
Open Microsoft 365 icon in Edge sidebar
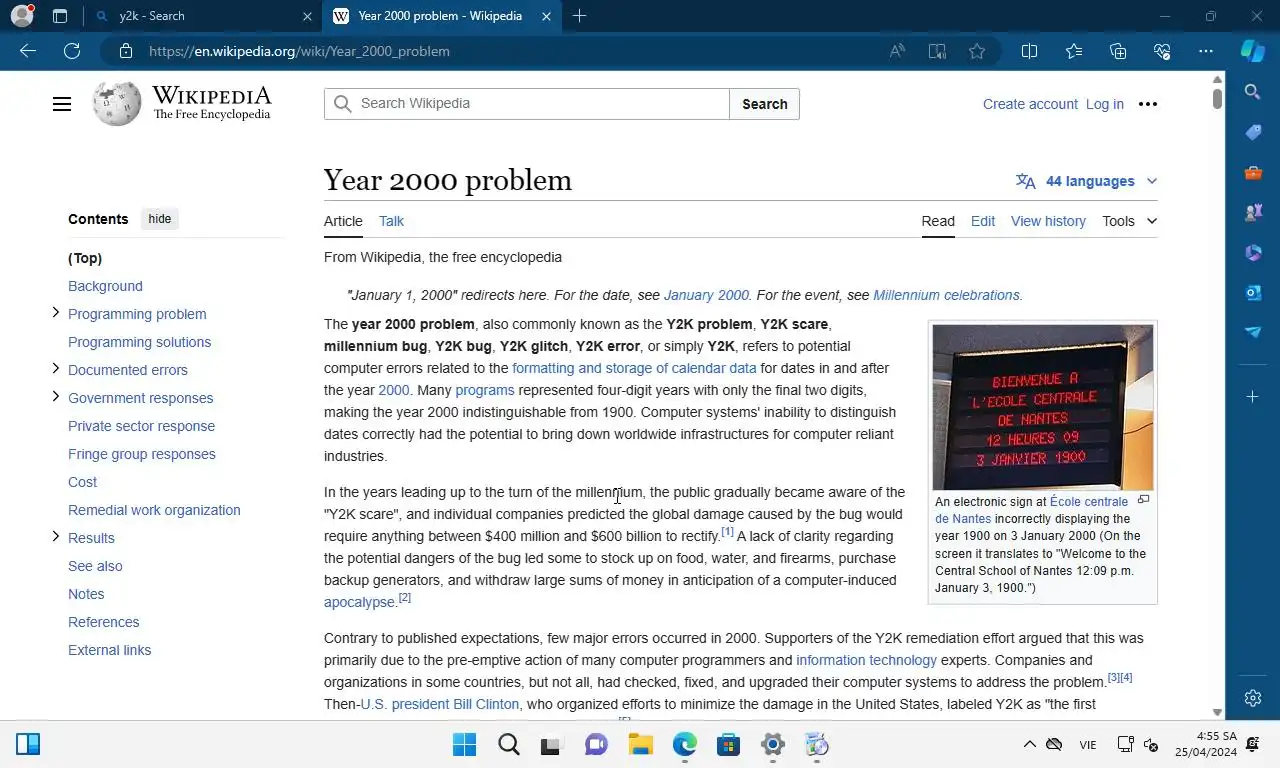[x=1253, y=252]
